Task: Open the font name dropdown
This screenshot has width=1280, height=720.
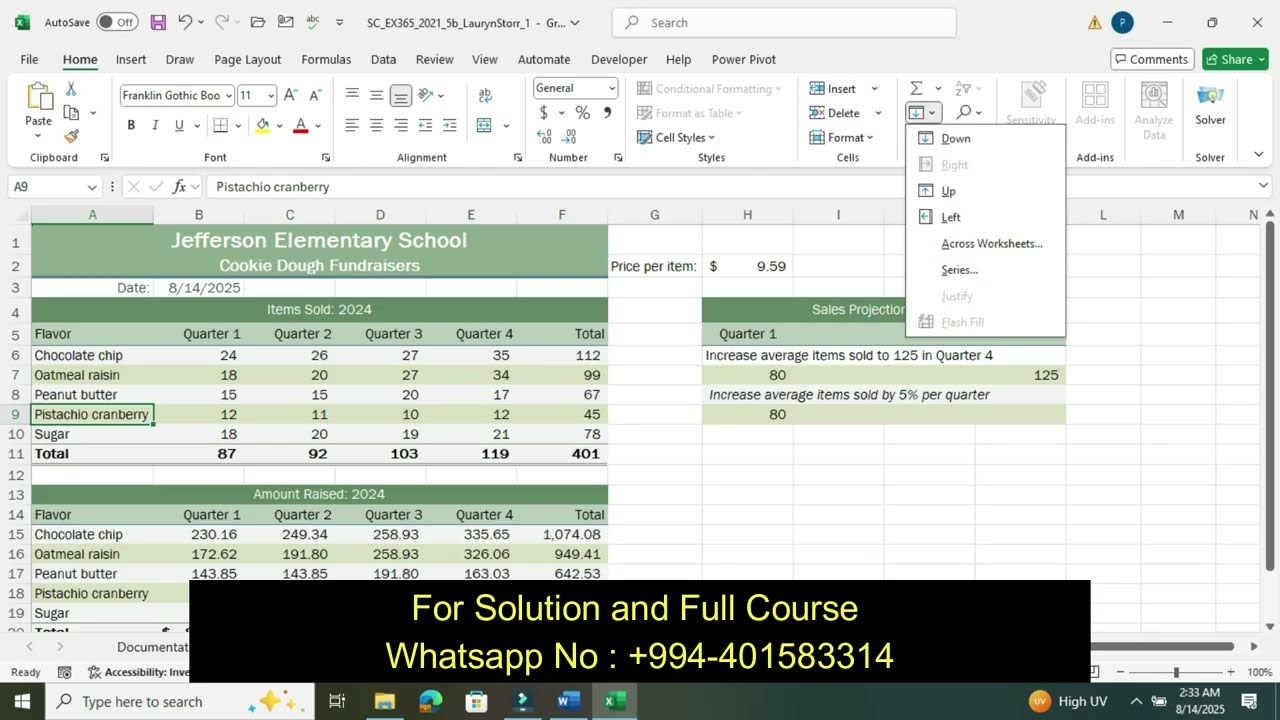Action: (x=229, y=96)
